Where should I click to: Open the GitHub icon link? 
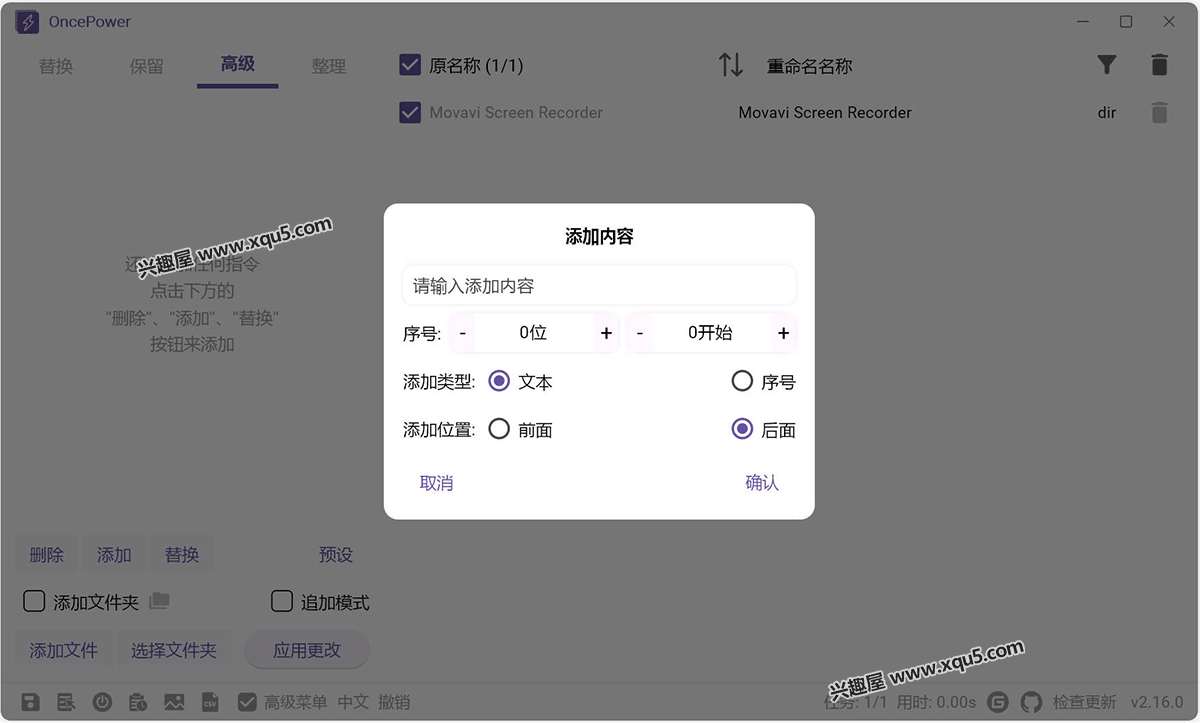pos(1031,702)
